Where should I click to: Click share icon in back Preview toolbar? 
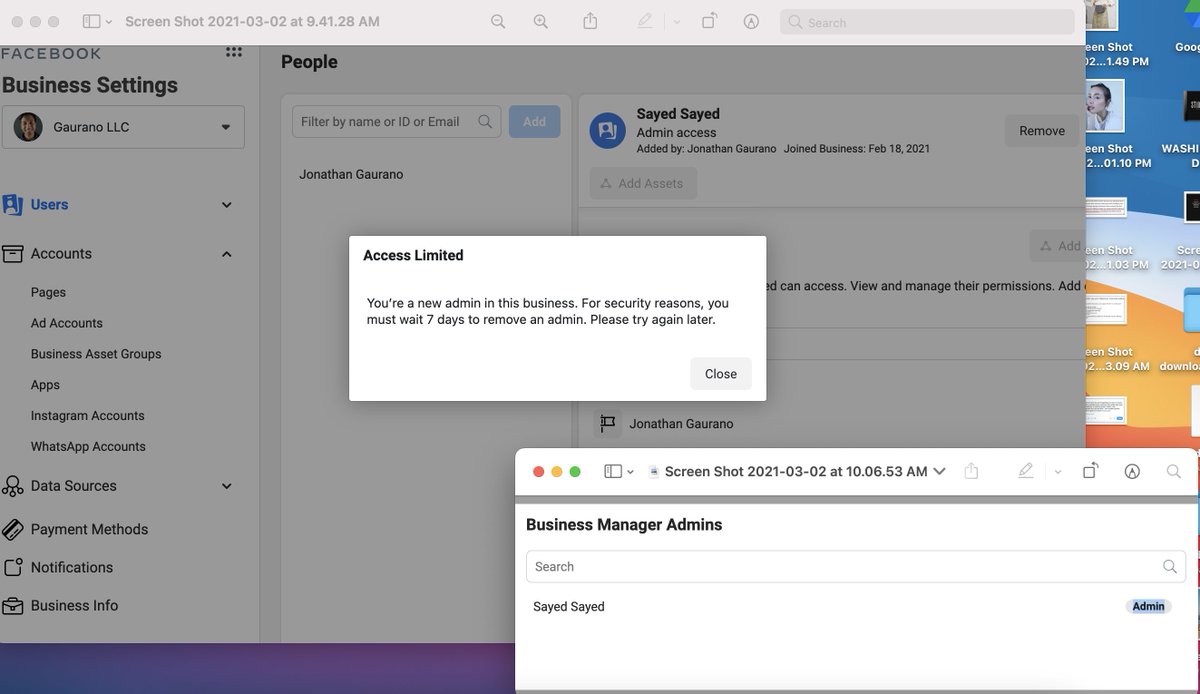(590, 21)
